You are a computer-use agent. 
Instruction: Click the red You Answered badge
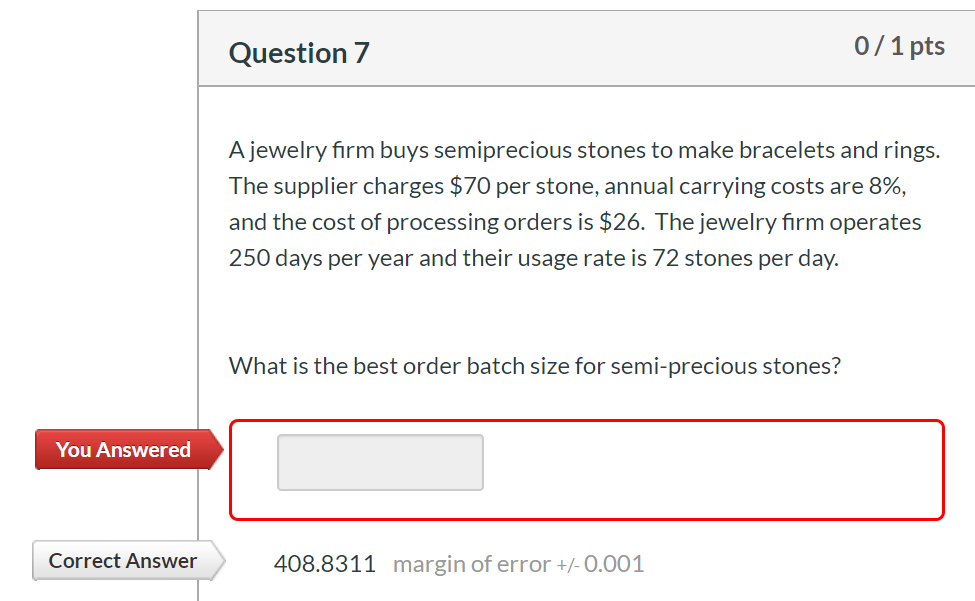tap(122, 449)
